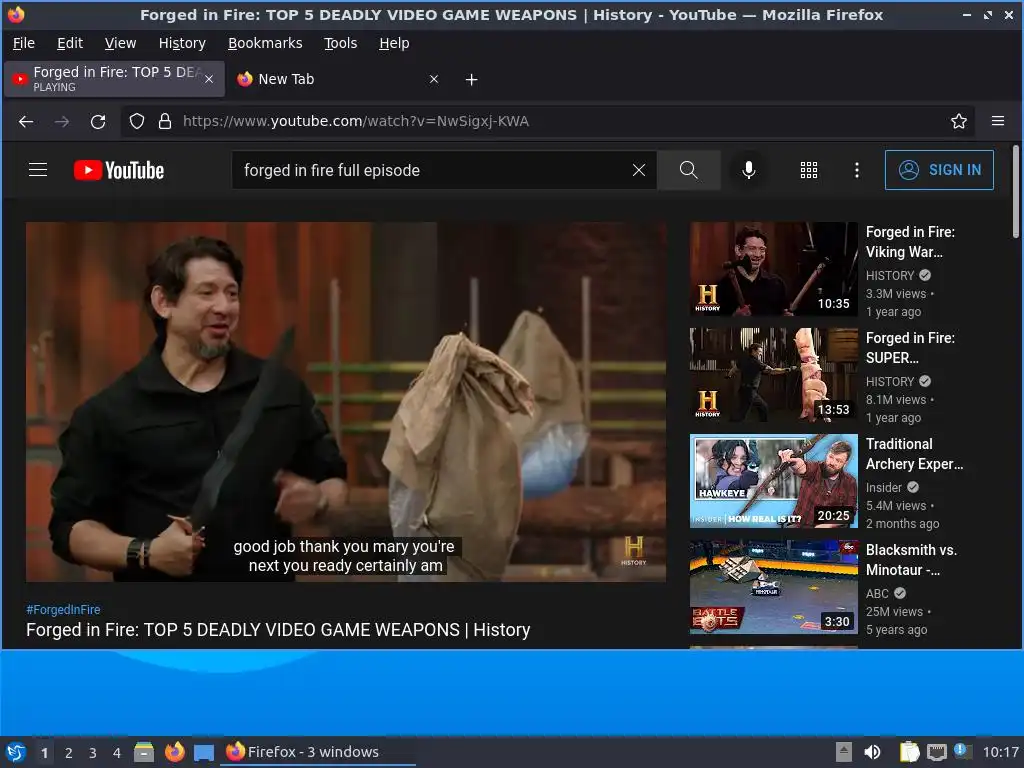Select the Forged in Fire playing tab
Viewport: 1024px width, 768px height.
[115, 79]
